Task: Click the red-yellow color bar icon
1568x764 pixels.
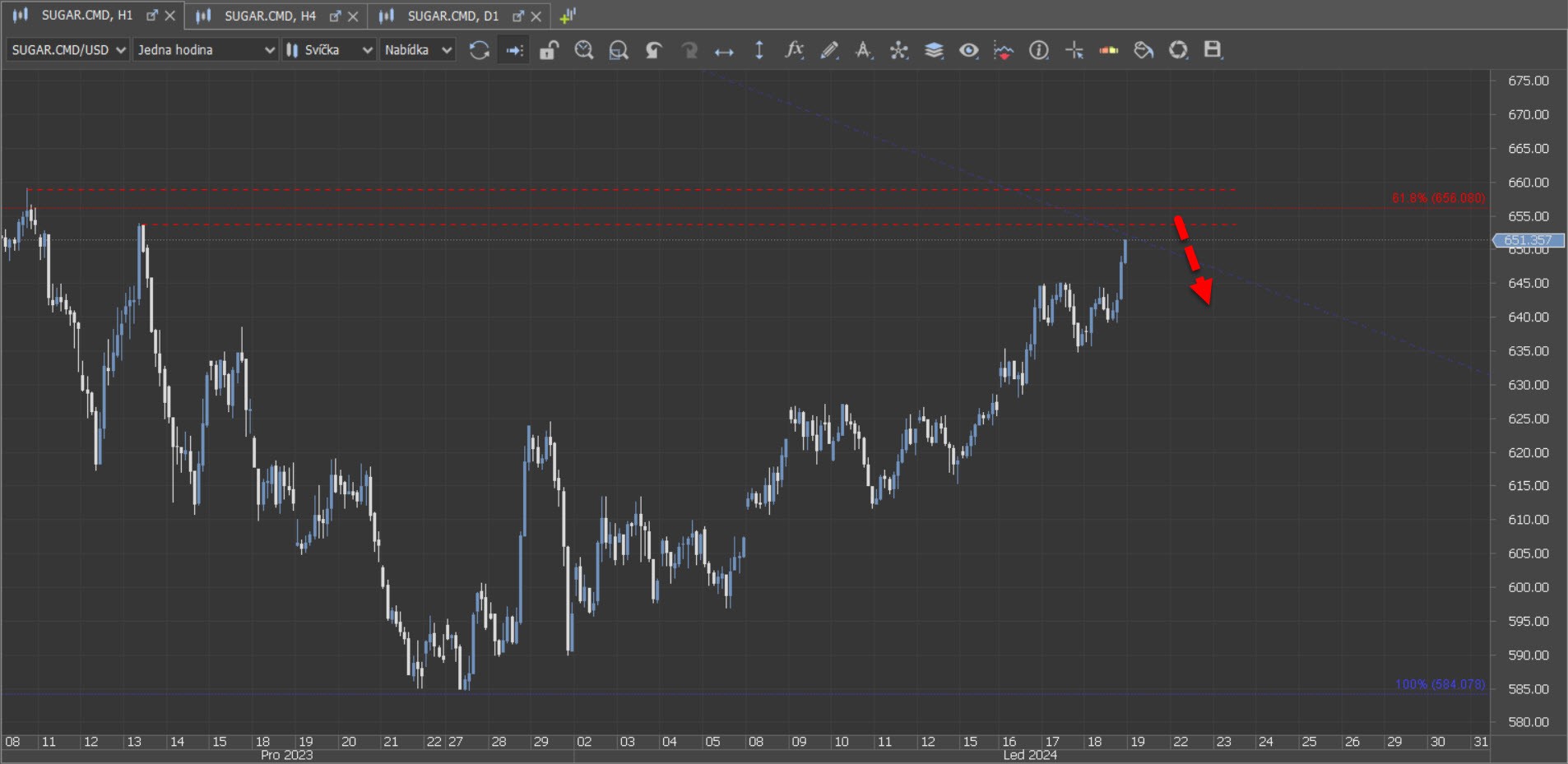Action: pos(1109,50)
